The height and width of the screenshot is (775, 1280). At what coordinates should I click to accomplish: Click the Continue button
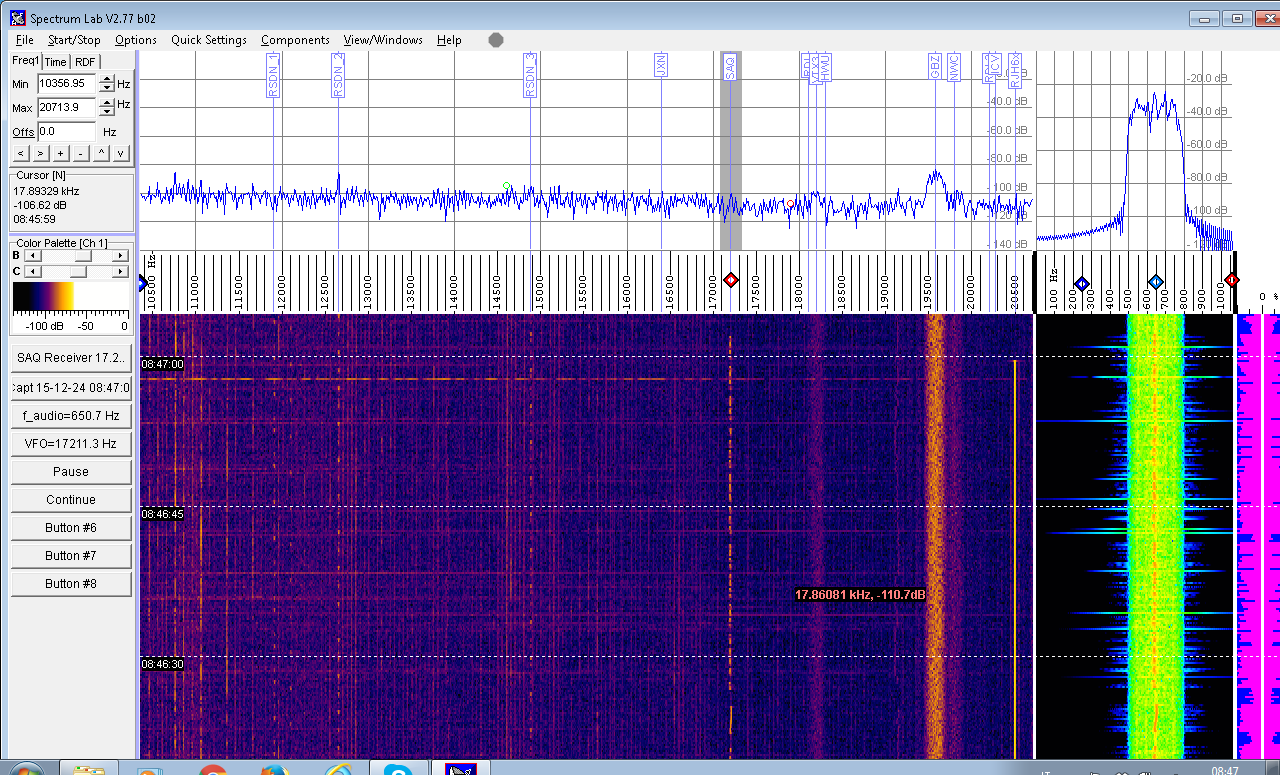tap(71, 499)
